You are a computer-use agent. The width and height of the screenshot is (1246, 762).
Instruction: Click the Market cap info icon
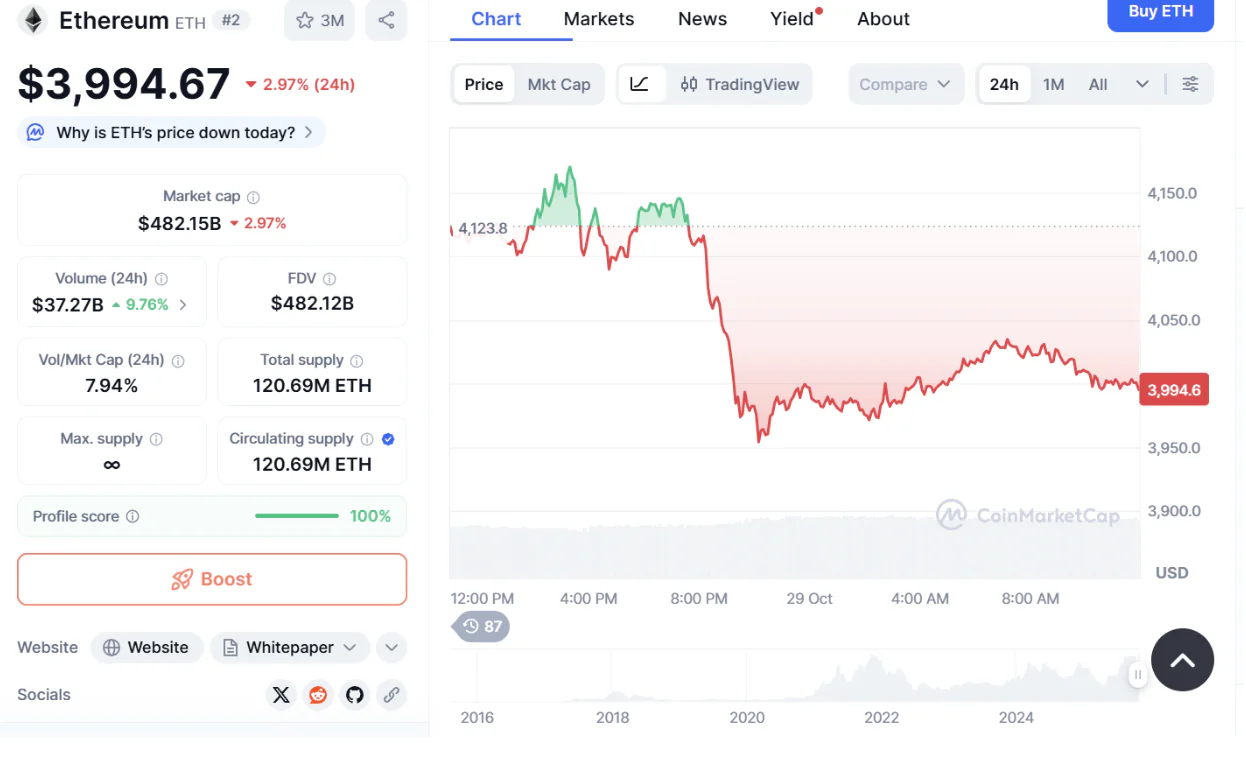coord(253,197)
